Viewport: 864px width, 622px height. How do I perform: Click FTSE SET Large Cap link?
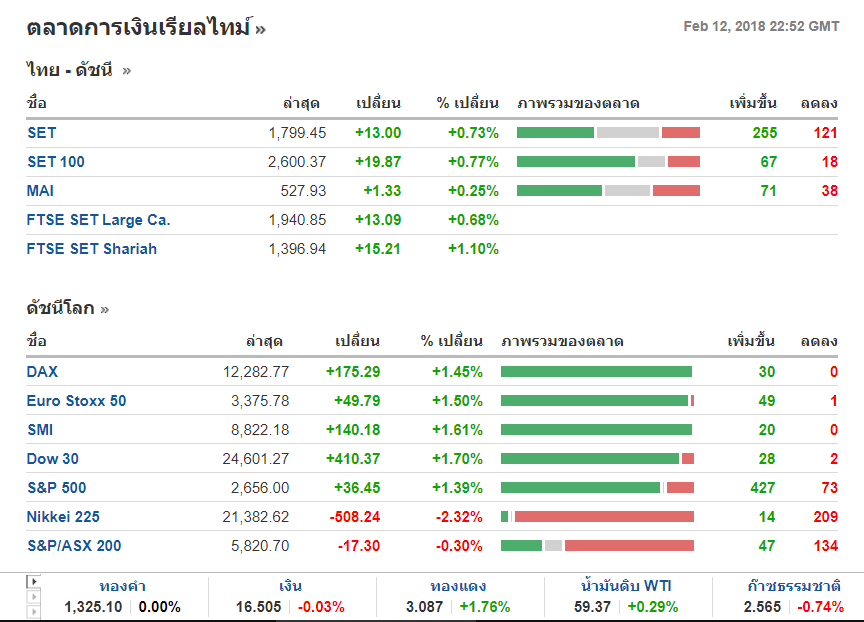coord(98,220)
